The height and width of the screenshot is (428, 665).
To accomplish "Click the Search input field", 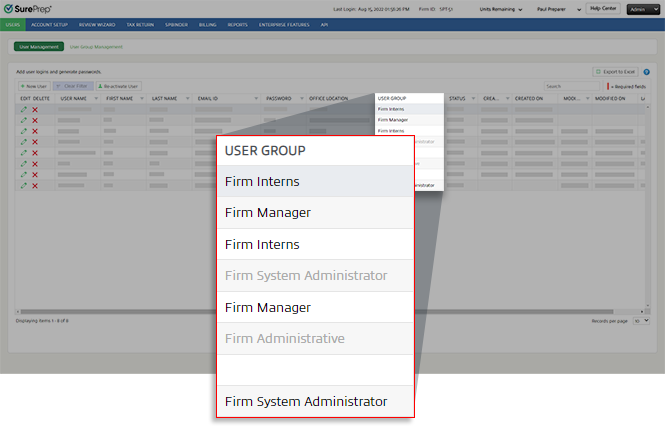I will pyautogui.click(x=572, y=86).
